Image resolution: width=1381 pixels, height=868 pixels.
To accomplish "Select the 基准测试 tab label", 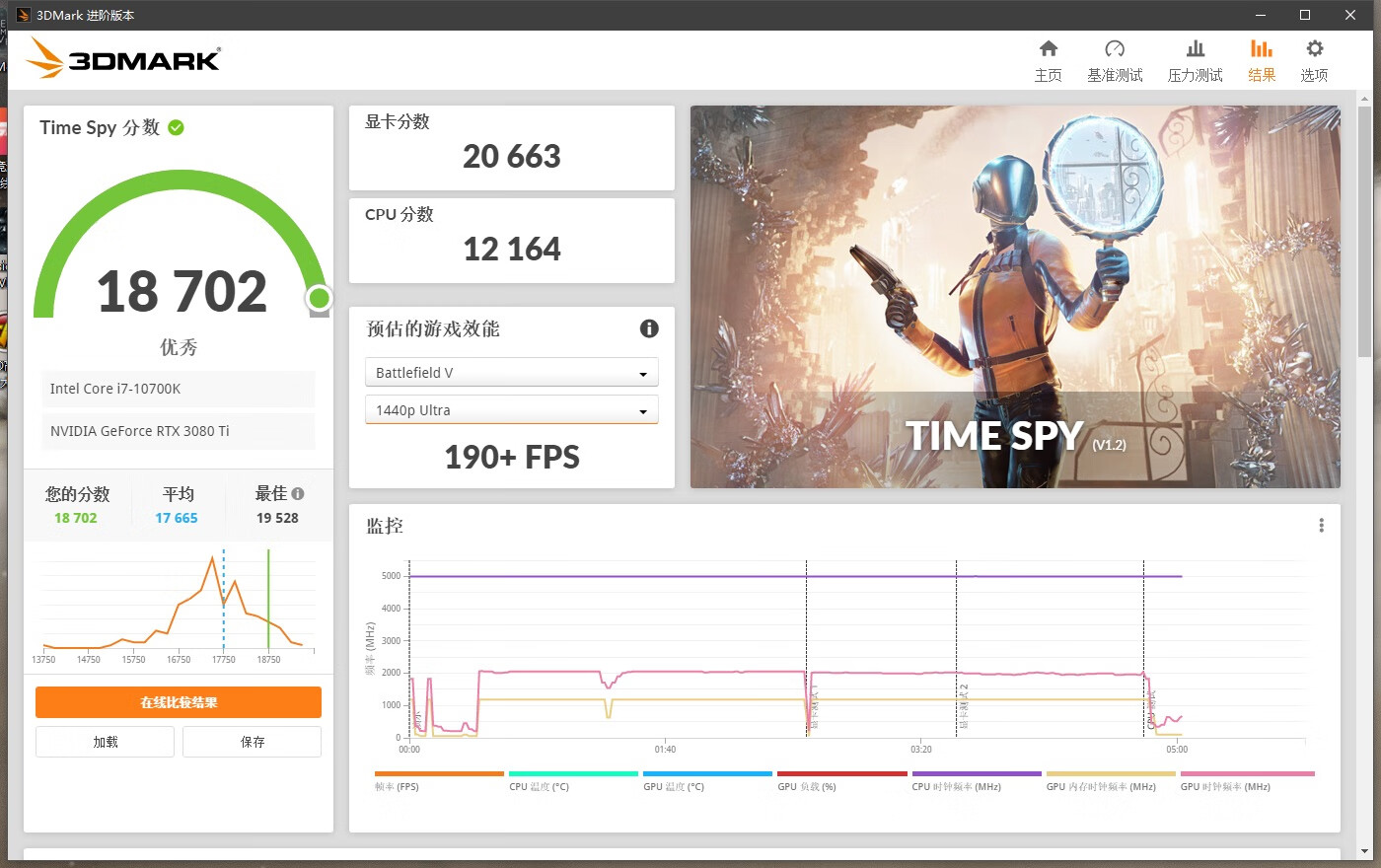I will click(1115, 75).
